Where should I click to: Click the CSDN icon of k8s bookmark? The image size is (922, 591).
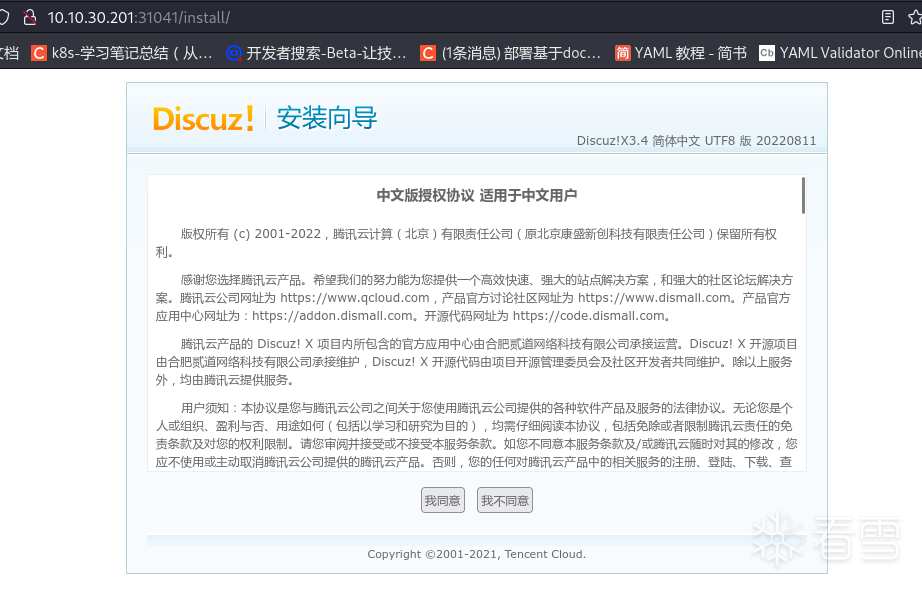(x=39, y=54)
